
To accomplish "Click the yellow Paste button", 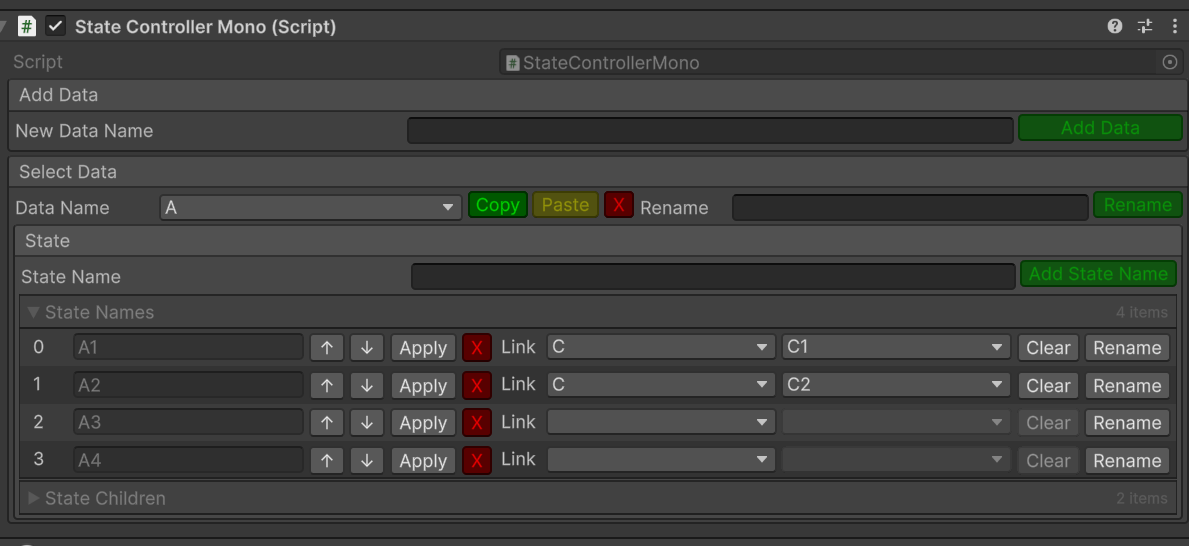I will 566,205.
